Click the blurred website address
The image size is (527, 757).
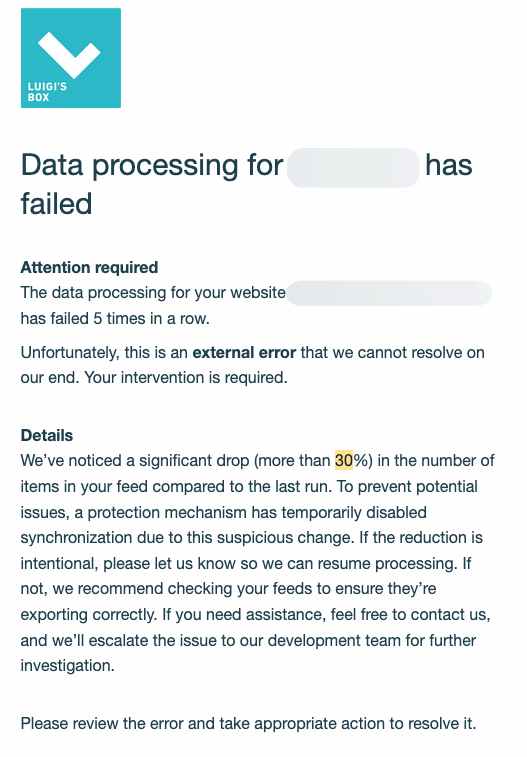click(x=389, y=293)
